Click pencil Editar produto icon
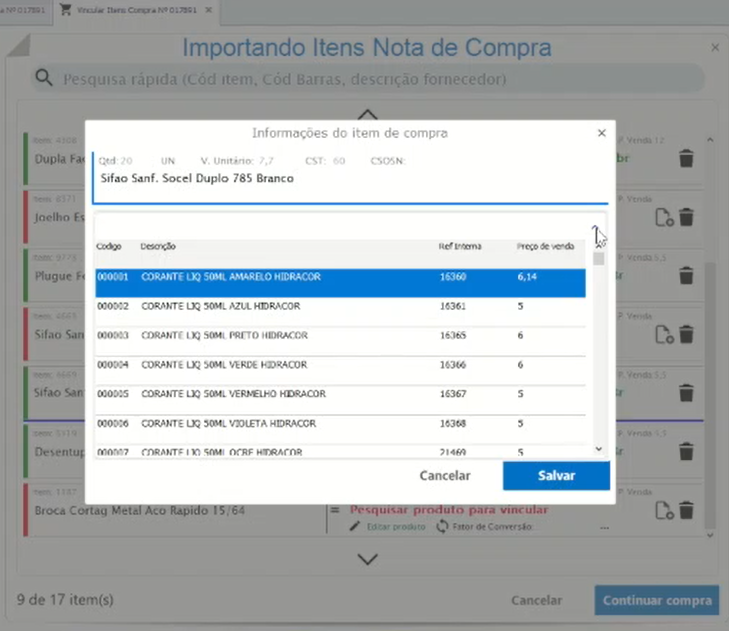Viewport: 729px width, 631px height. (x=354, y=527)
